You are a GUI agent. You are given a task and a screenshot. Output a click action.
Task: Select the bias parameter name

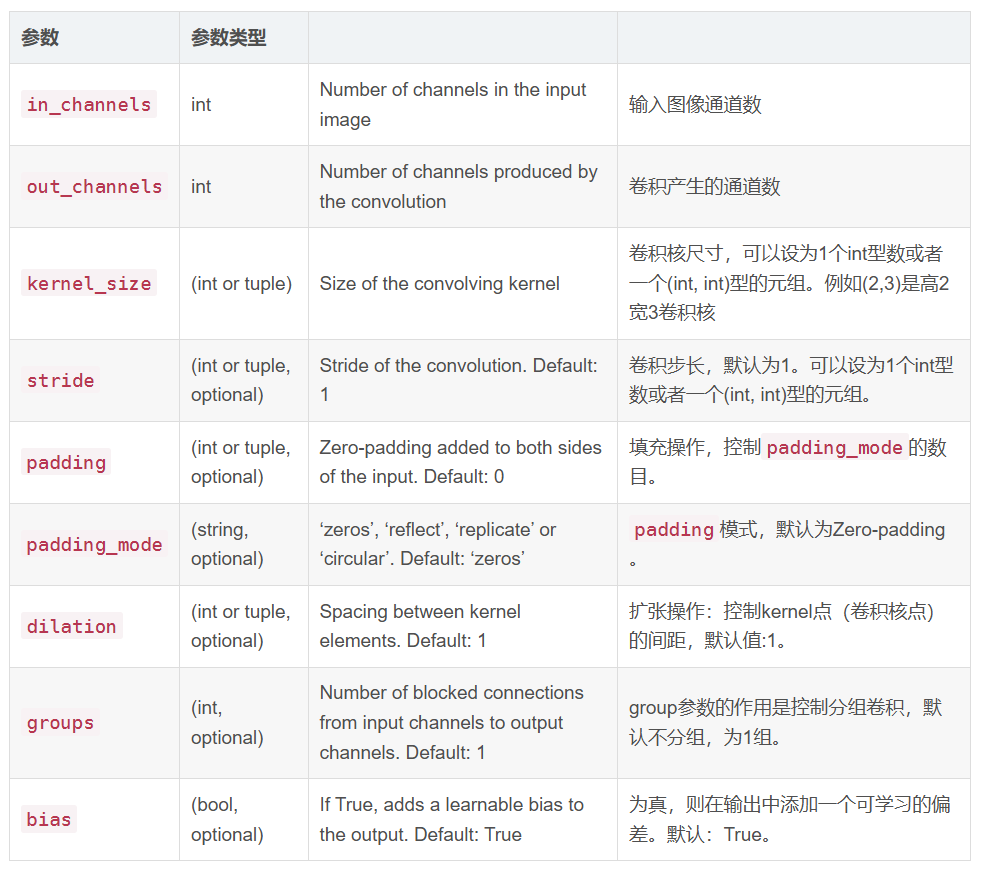click(x=49, y=819)
